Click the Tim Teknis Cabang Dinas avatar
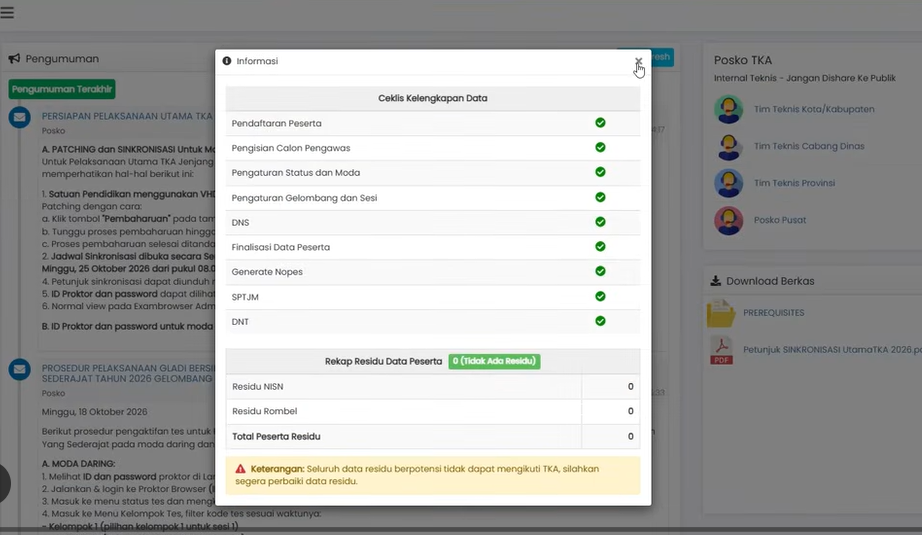Screen dimensions: 922x535 pos(729,146)
